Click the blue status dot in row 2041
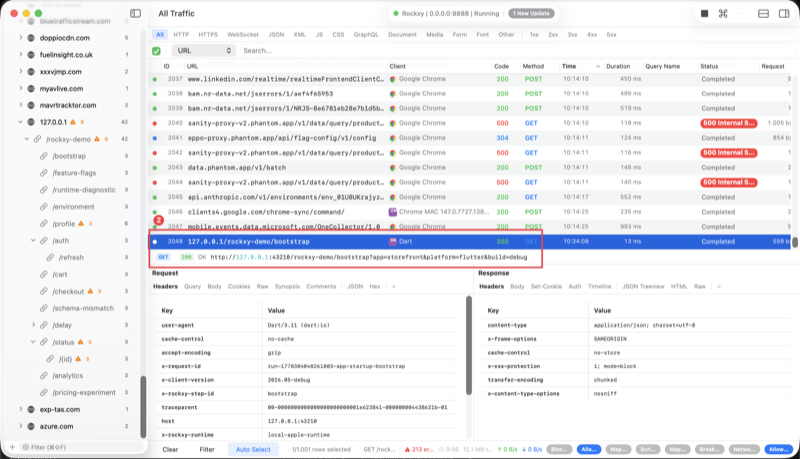Screen dimensions: 800x459 pyautogui.click(x=155, y=138)
